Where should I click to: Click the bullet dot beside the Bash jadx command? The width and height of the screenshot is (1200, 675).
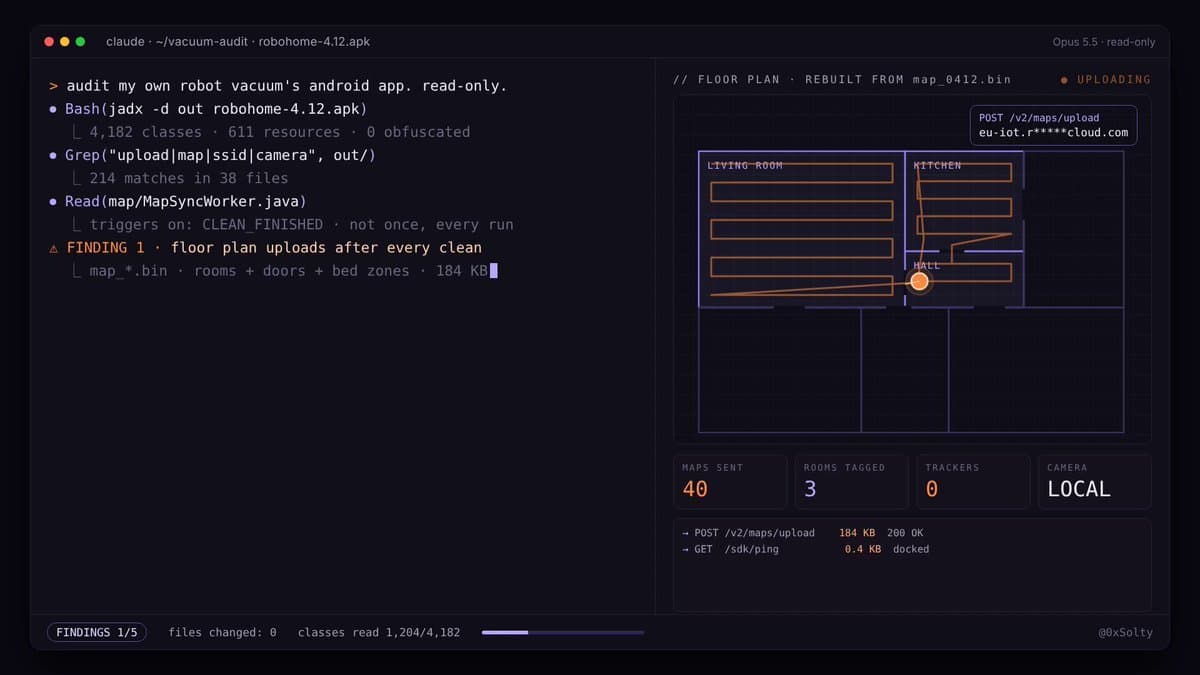[53, 109]
